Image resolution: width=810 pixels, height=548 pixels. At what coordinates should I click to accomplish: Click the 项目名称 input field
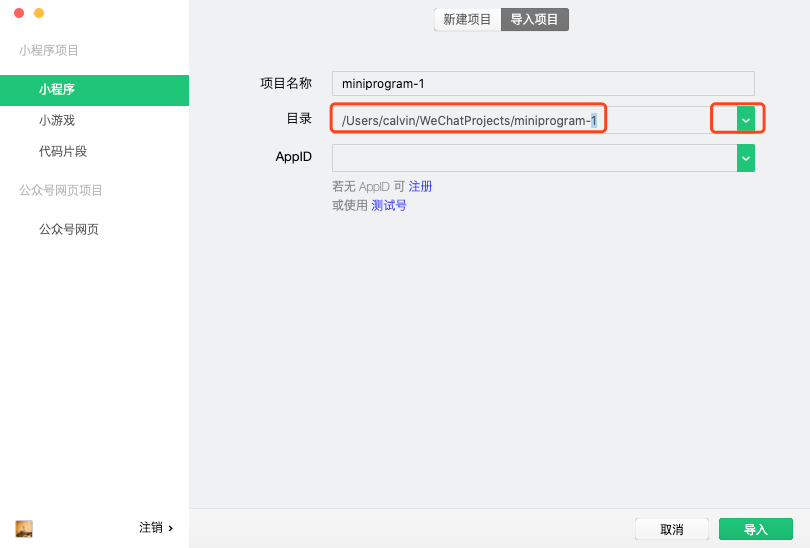coord(543,84)
